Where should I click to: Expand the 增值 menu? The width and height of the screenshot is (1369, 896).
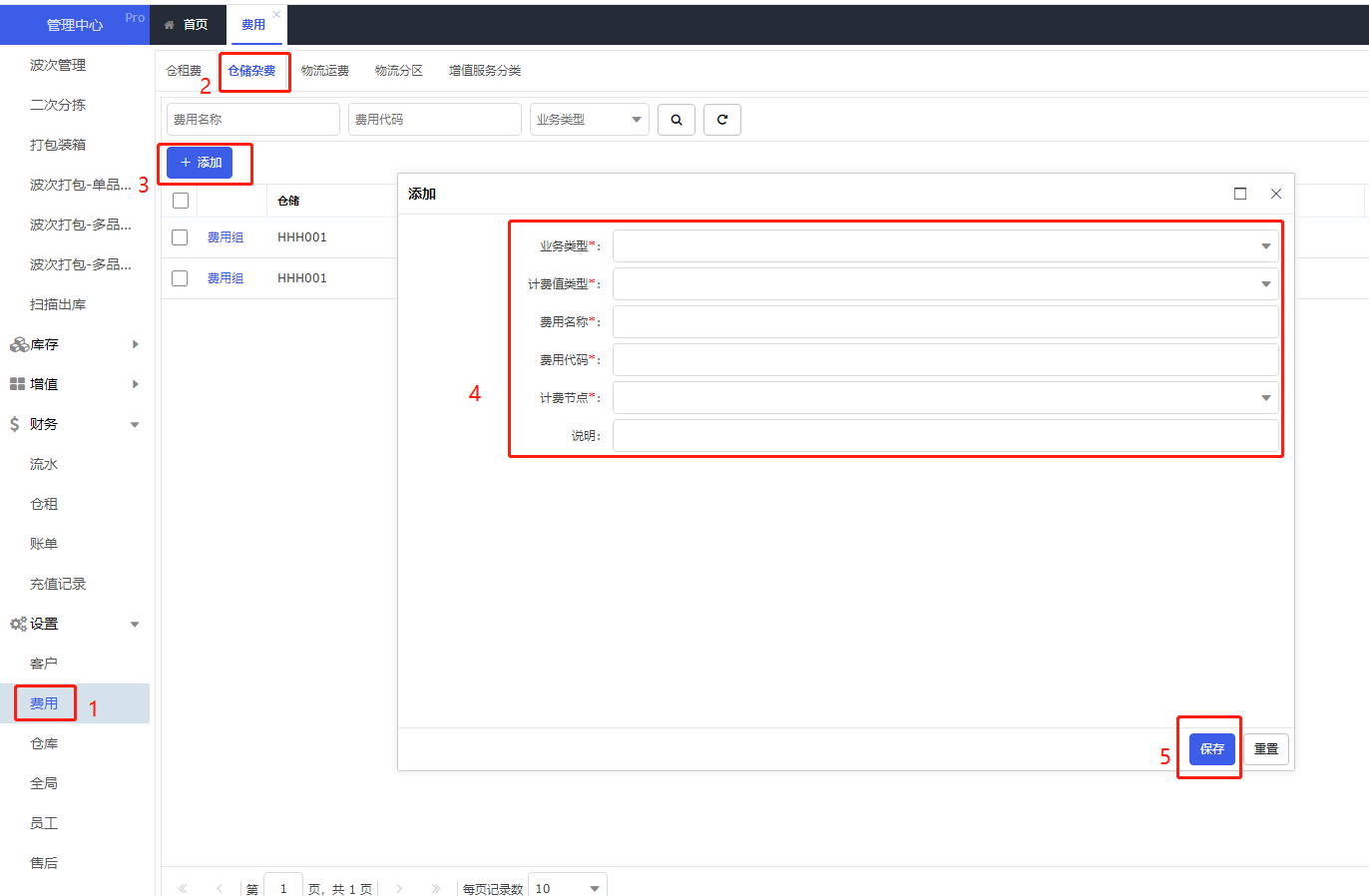click(135, 384)
